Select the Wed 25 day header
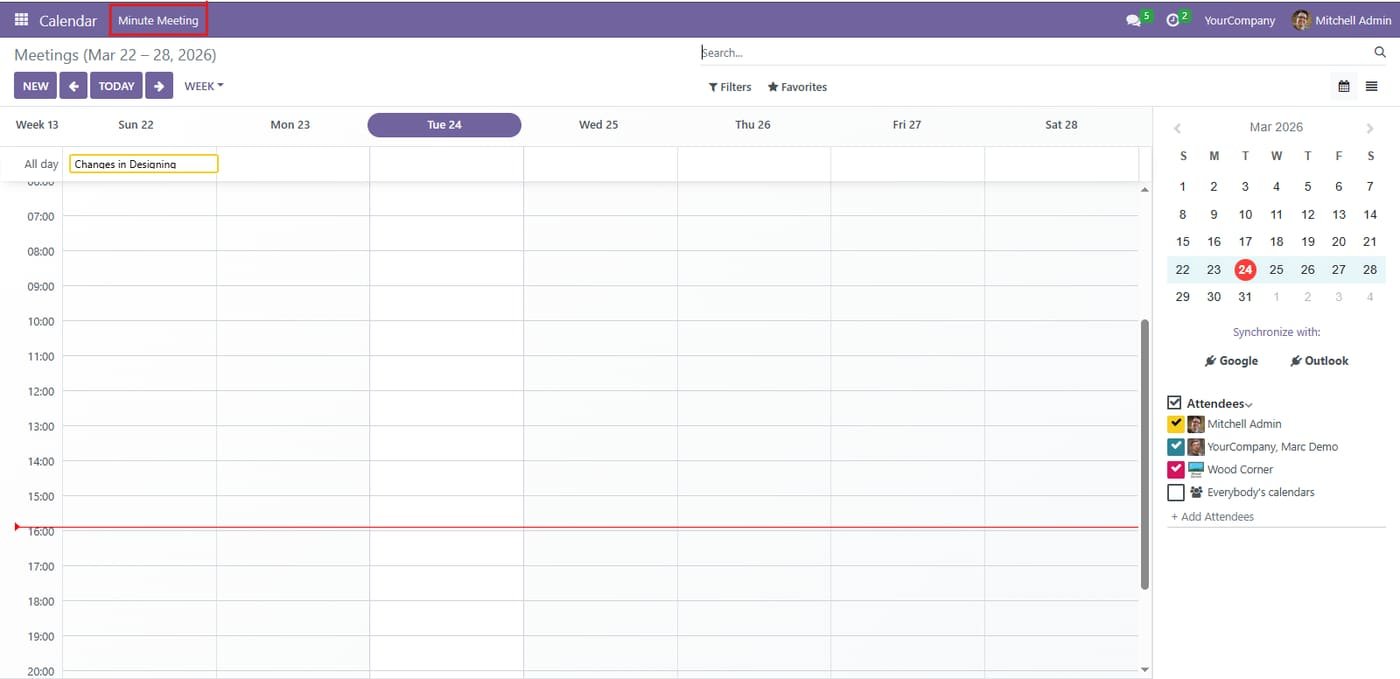Screen dimensions: 1400x679 pos(598,125)
